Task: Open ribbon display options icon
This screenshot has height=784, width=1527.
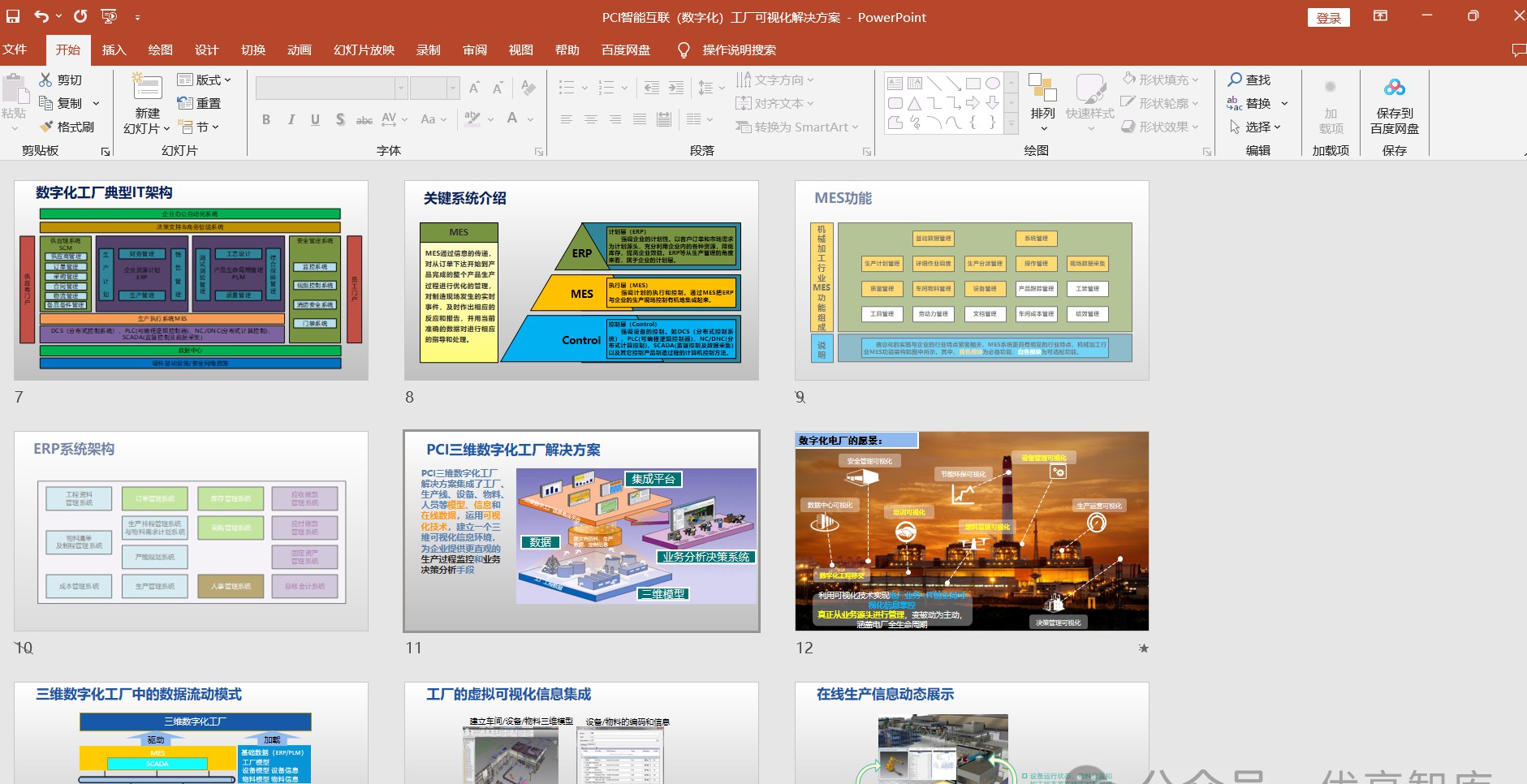Action: (1380, 16)
